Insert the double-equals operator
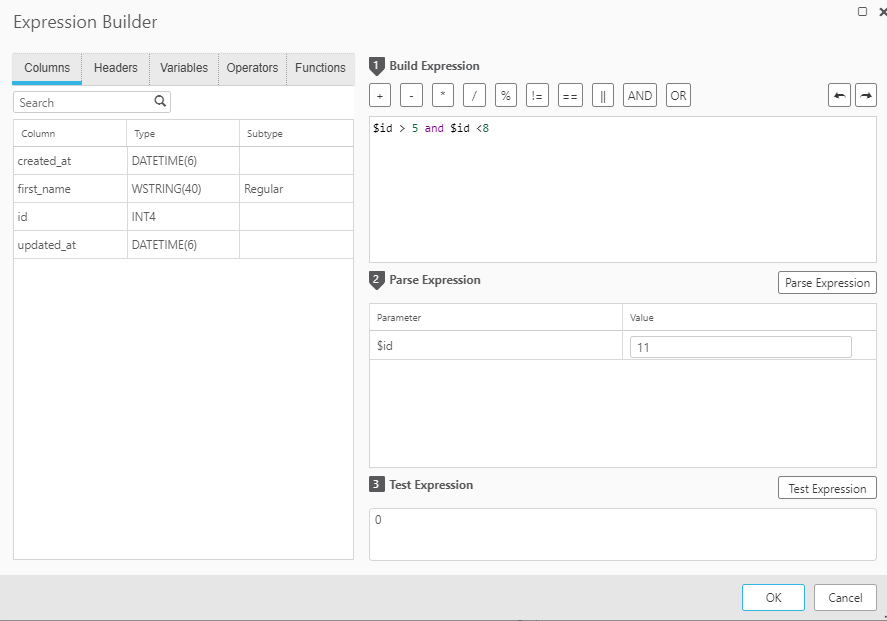 point(570,96)
